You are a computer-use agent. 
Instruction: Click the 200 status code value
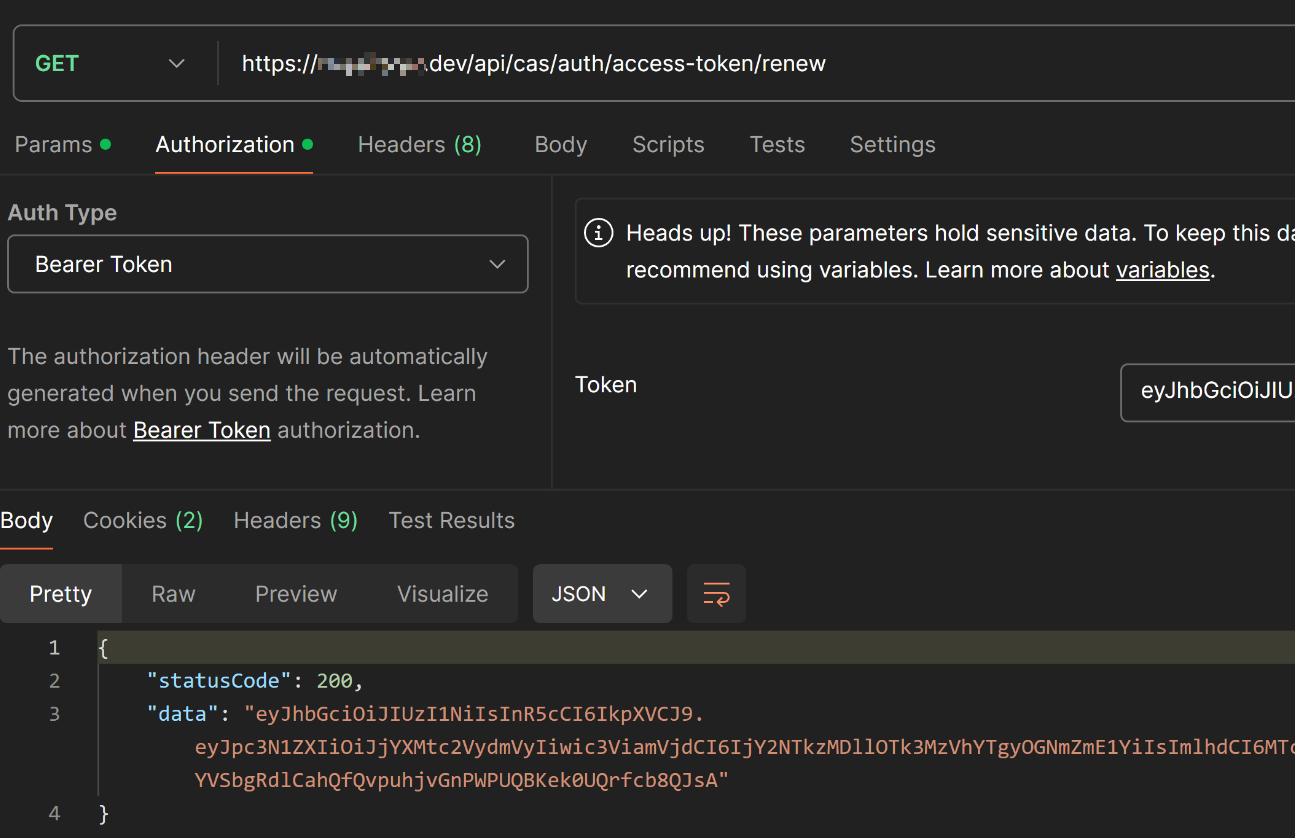335,681
